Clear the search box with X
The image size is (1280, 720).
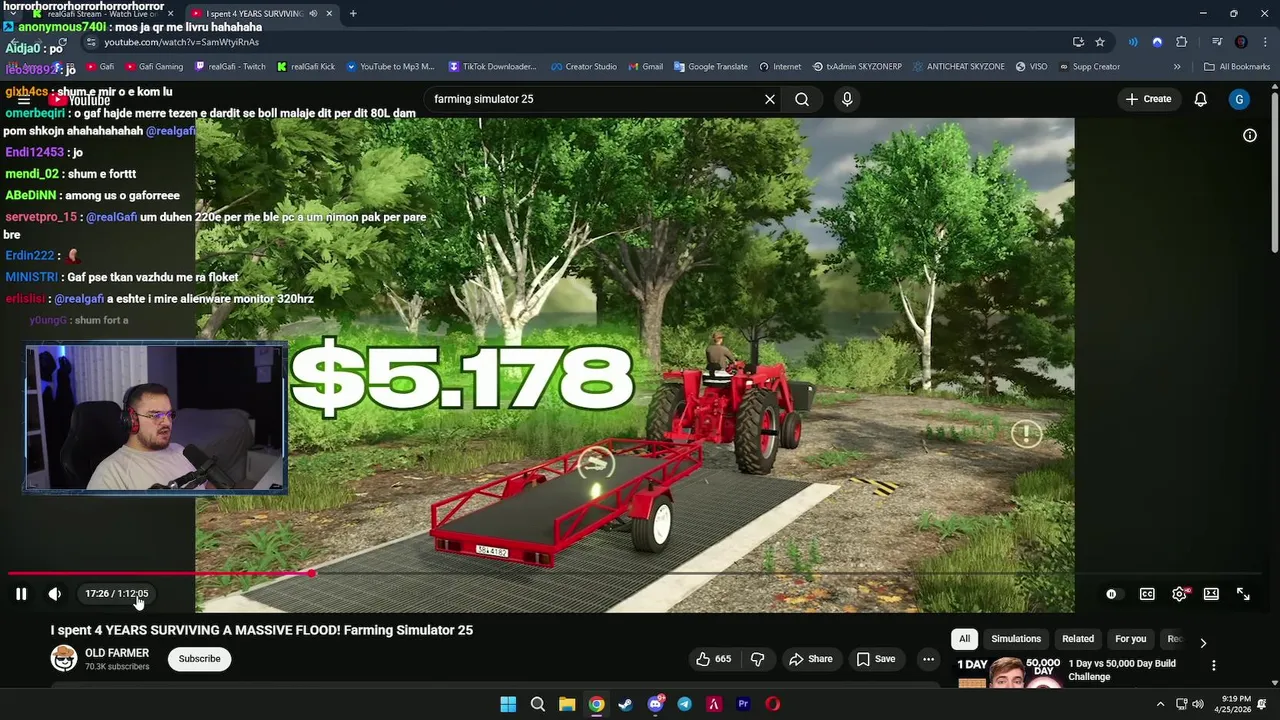(770, 99)
